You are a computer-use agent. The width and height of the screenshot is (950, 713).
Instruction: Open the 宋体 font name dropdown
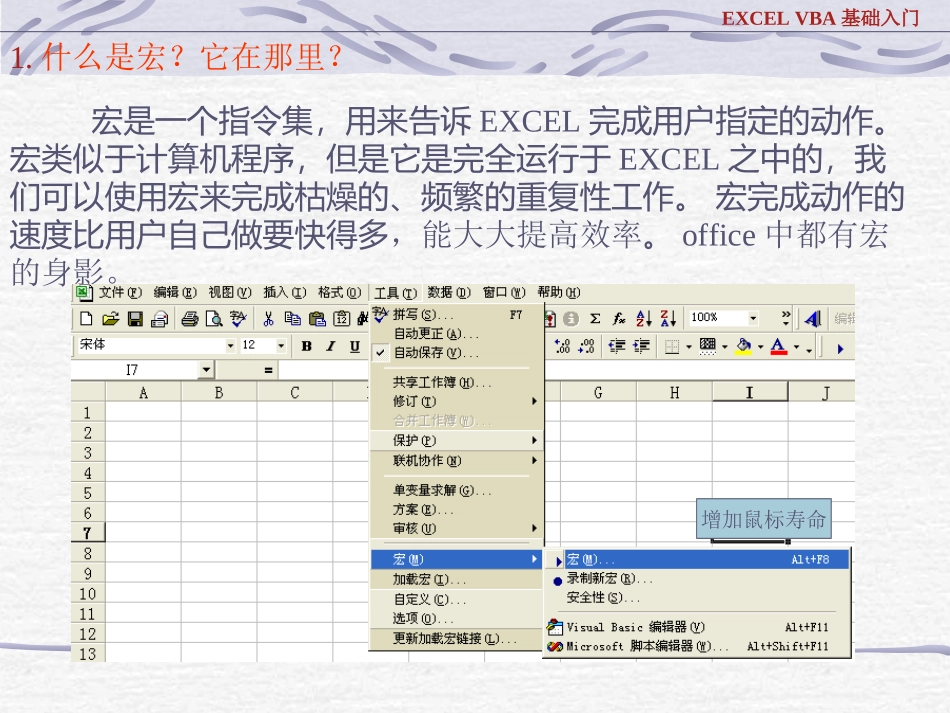pyautogui.click(x=230, y=346)
